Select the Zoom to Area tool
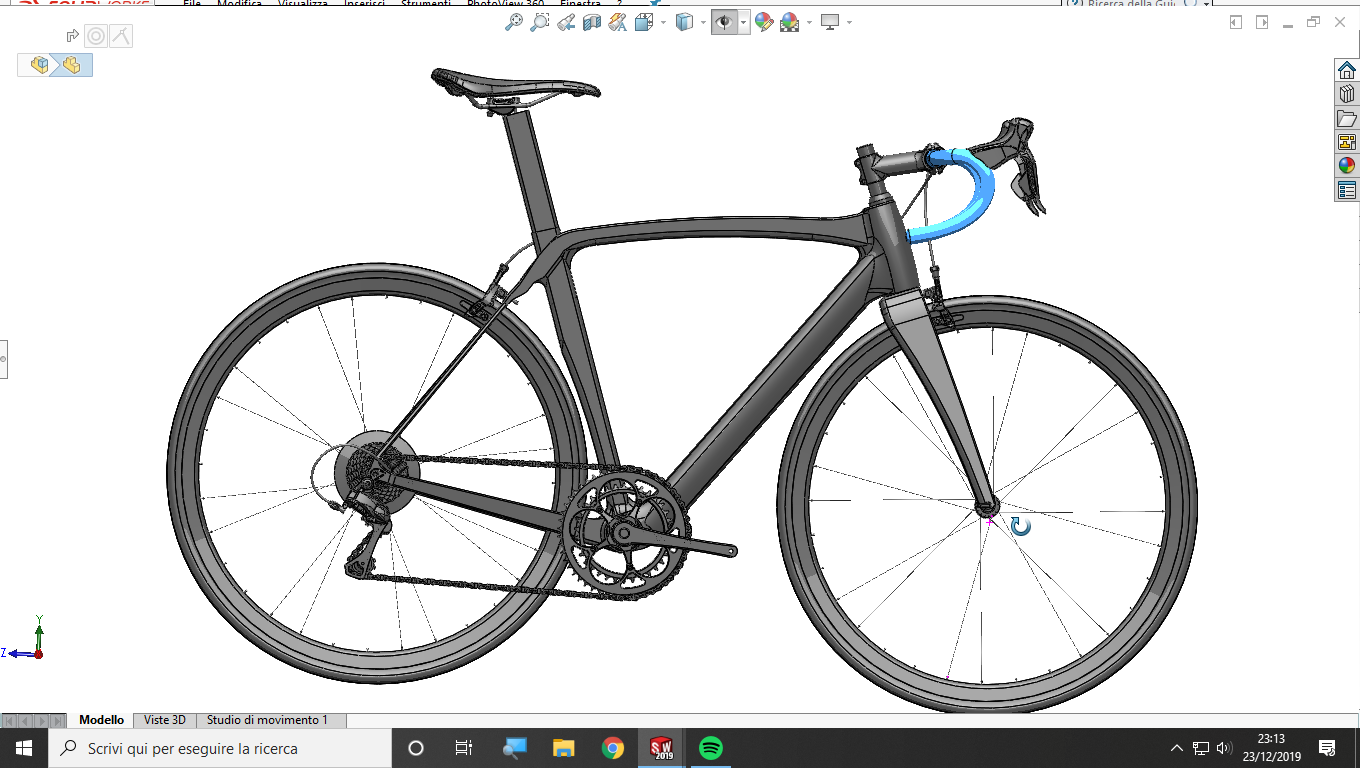The width and height of the screenshot is (1360, 768). point(540,22)
